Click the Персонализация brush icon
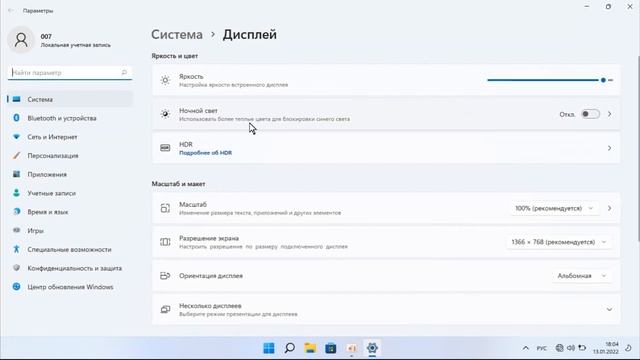 point(16,156)
